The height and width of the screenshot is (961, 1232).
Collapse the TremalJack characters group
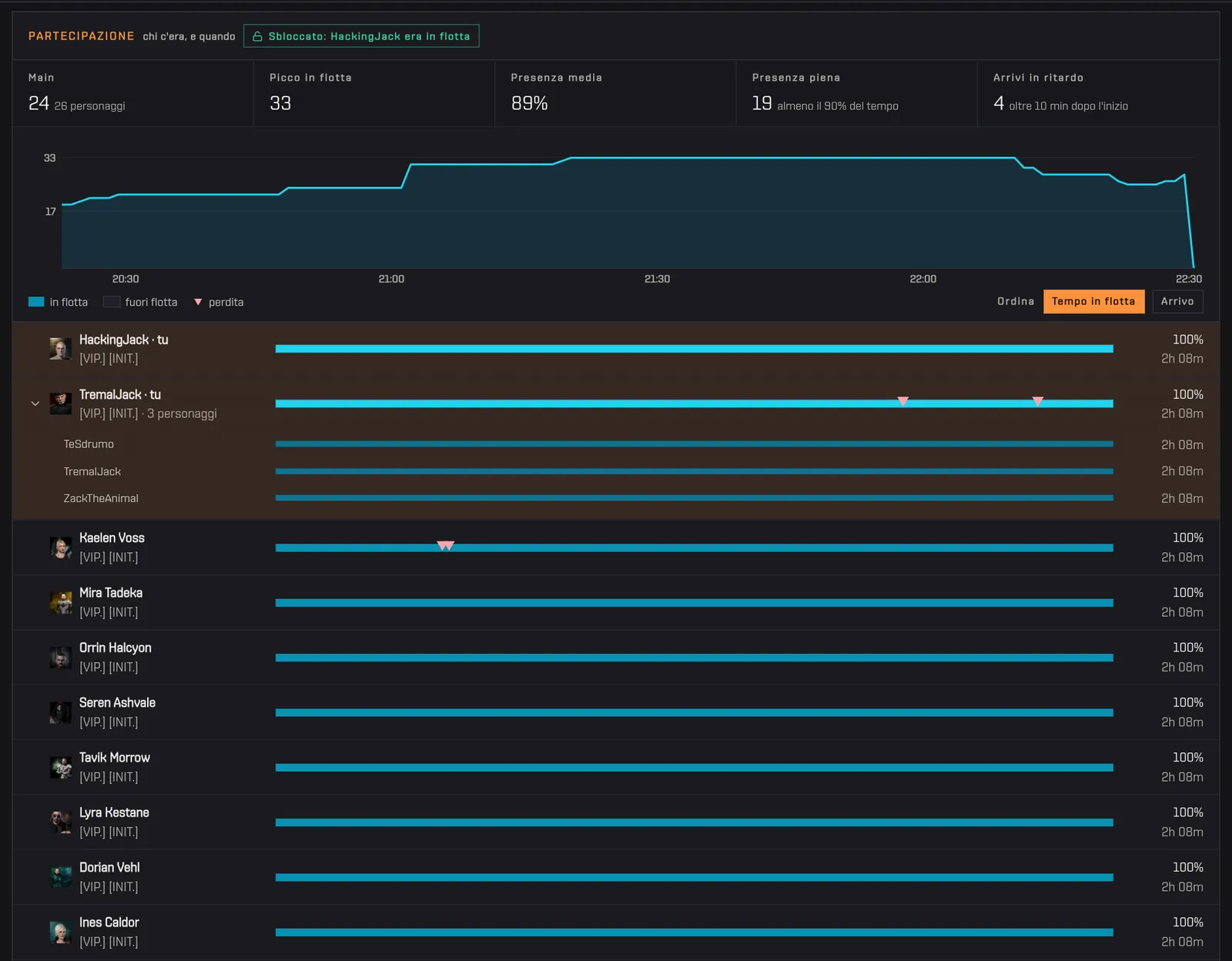[35, 403]
